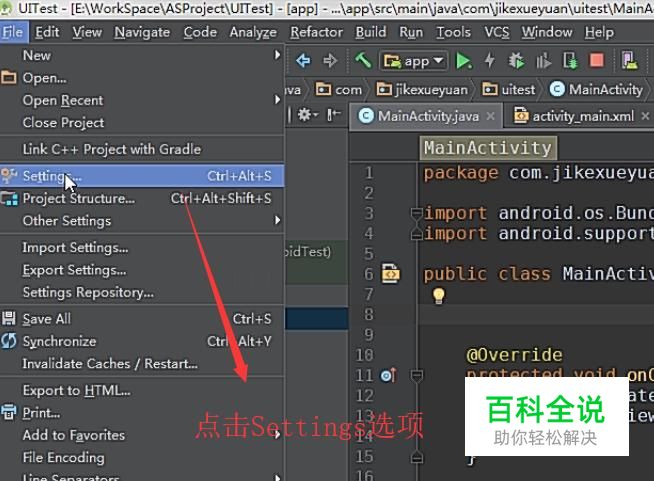Click the com breadcrumb folder

[339, 90]
